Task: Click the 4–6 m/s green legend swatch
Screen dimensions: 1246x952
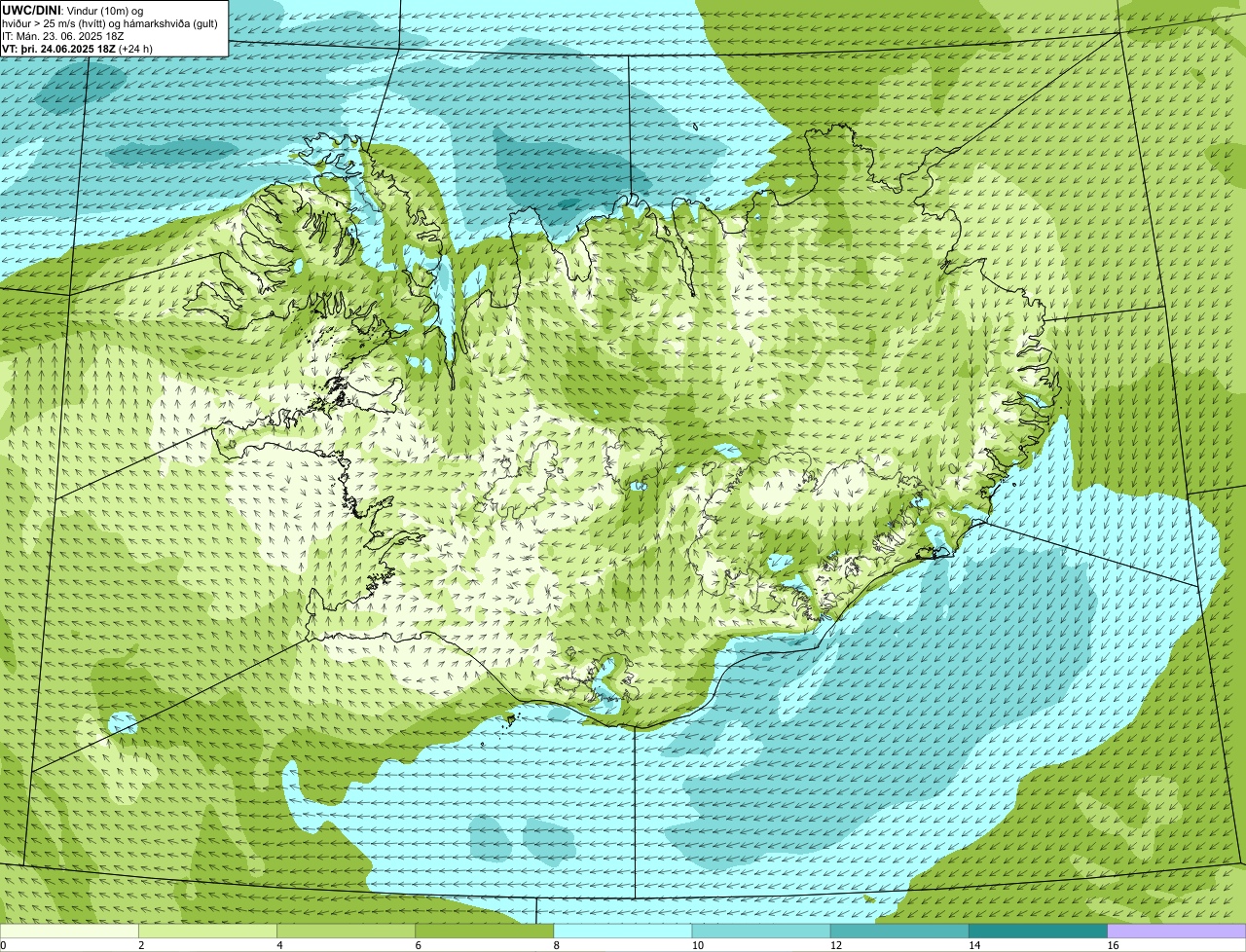Action: pyautogui.click(x=347, y=932)
